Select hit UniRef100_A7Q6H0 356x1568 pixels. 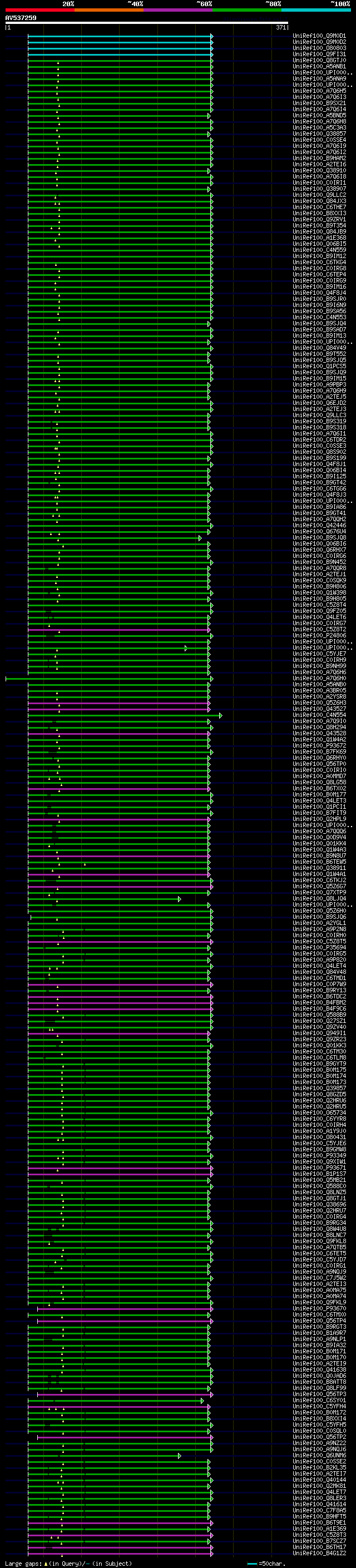[x=319, y=678]
